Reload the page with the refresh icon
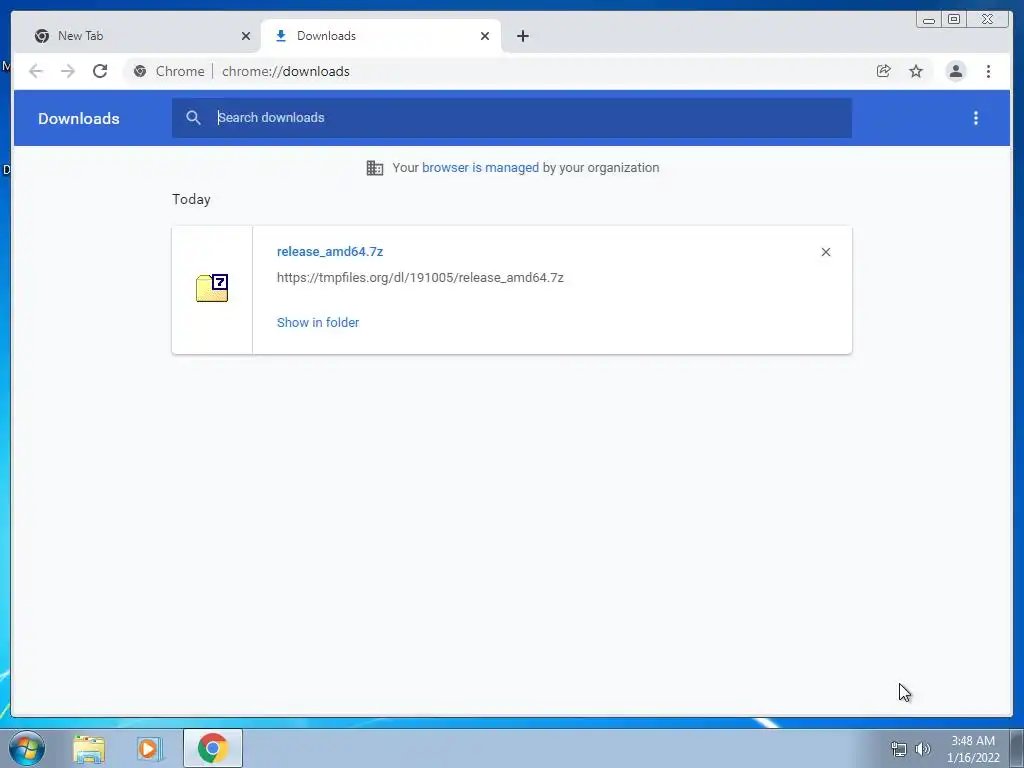Screen dimensions: 1024x768 point(100,71)
